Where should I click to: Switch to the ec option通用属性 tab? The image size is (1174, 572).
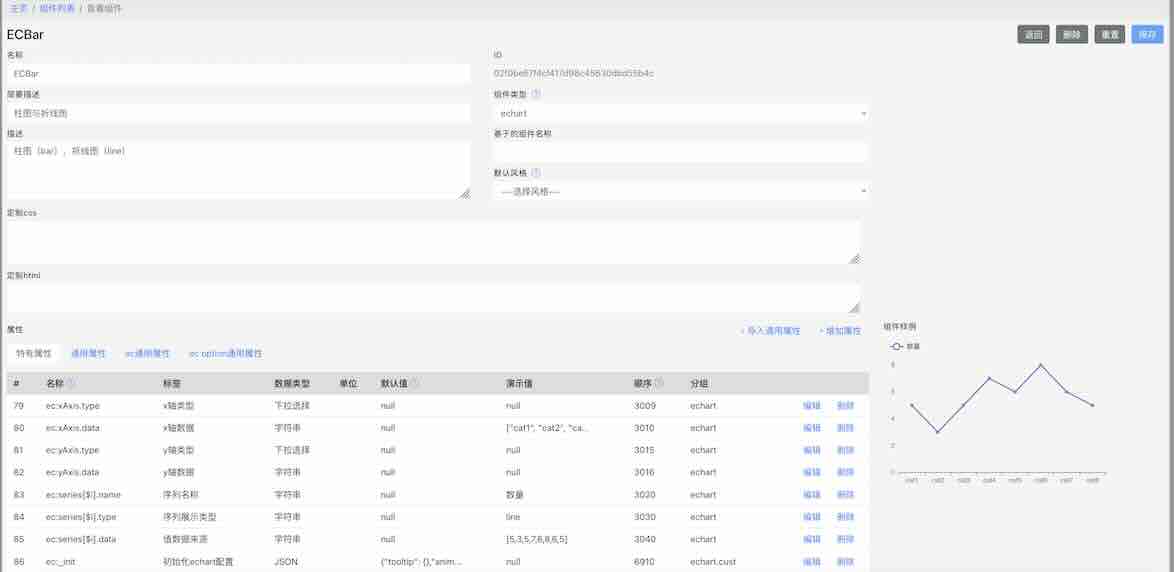[225, 354]
